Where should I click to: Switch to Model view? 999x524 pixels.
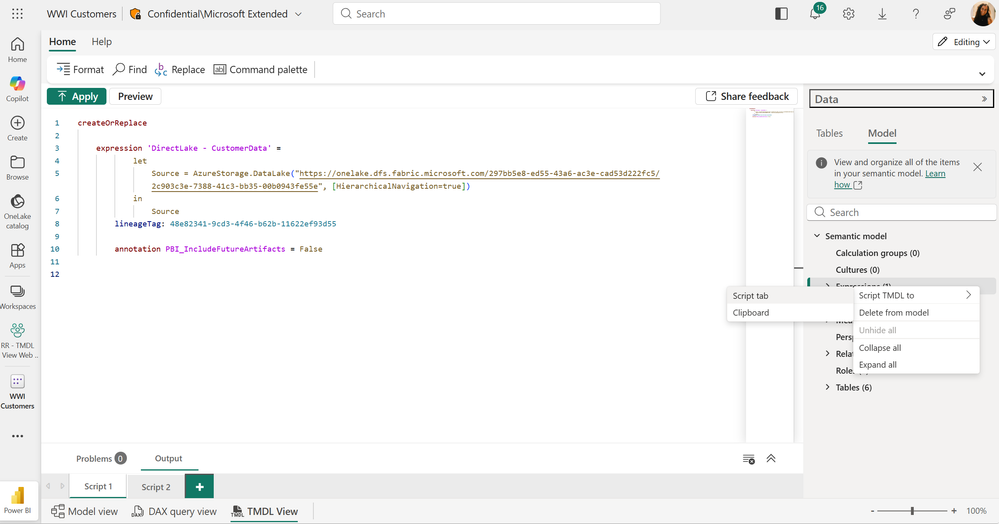[85, 511]
